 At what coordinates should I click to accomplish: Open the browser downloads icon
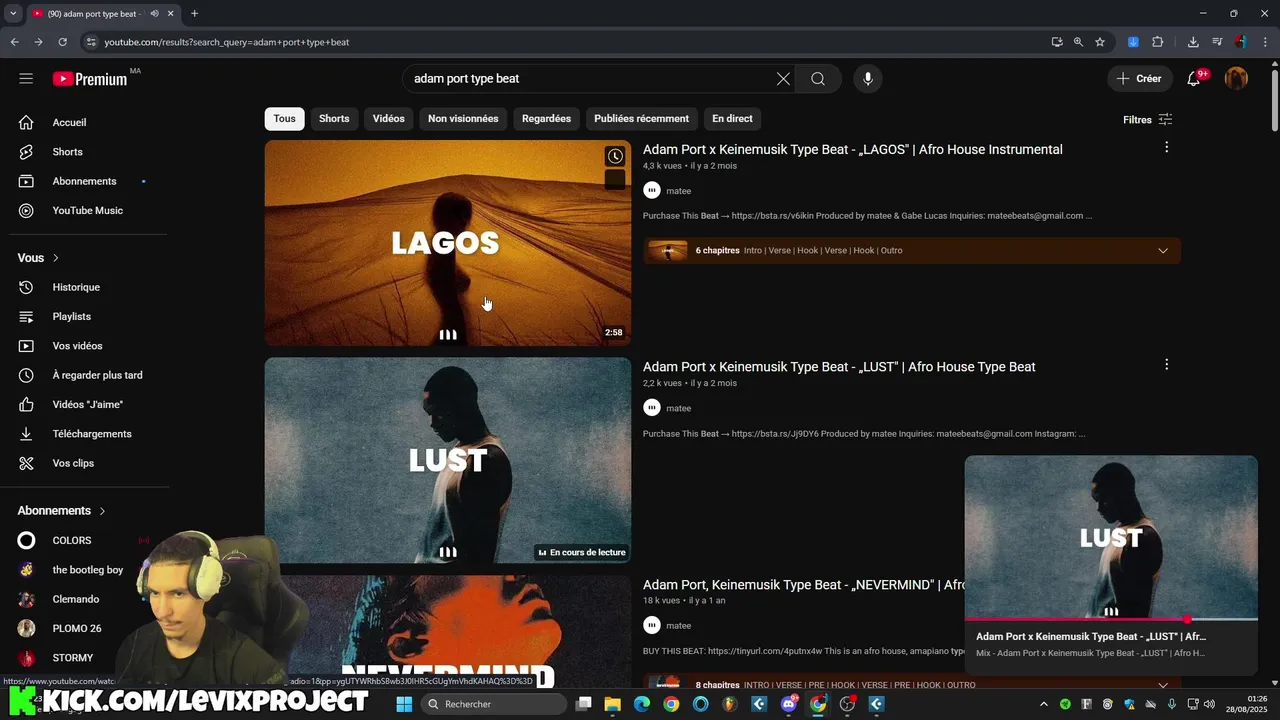click(1193, 42)
